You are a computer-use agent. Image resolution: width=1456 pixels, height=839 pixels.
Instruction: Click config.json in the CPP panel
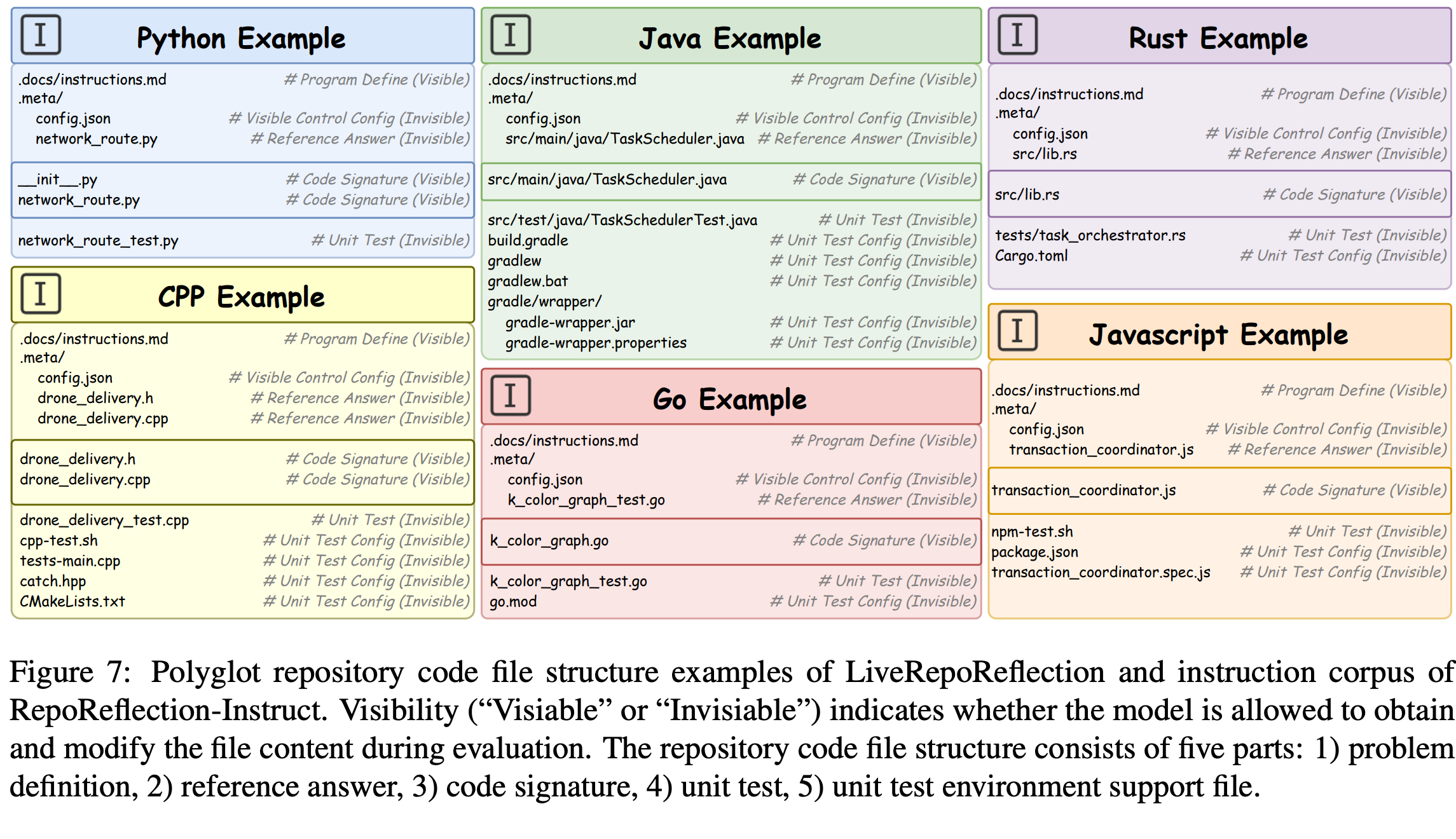tap(75, 378)
